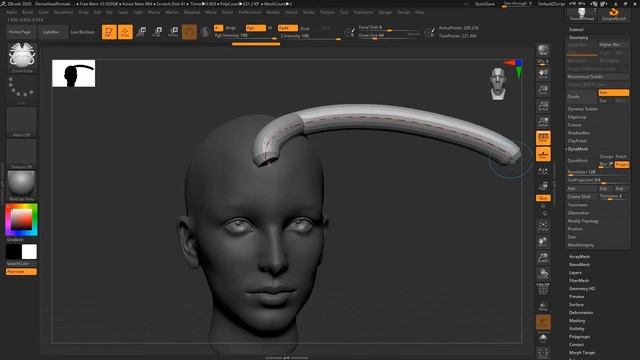Expand the FiberMesh section
The width and height of the screenshot is (640, 360).
579,280
